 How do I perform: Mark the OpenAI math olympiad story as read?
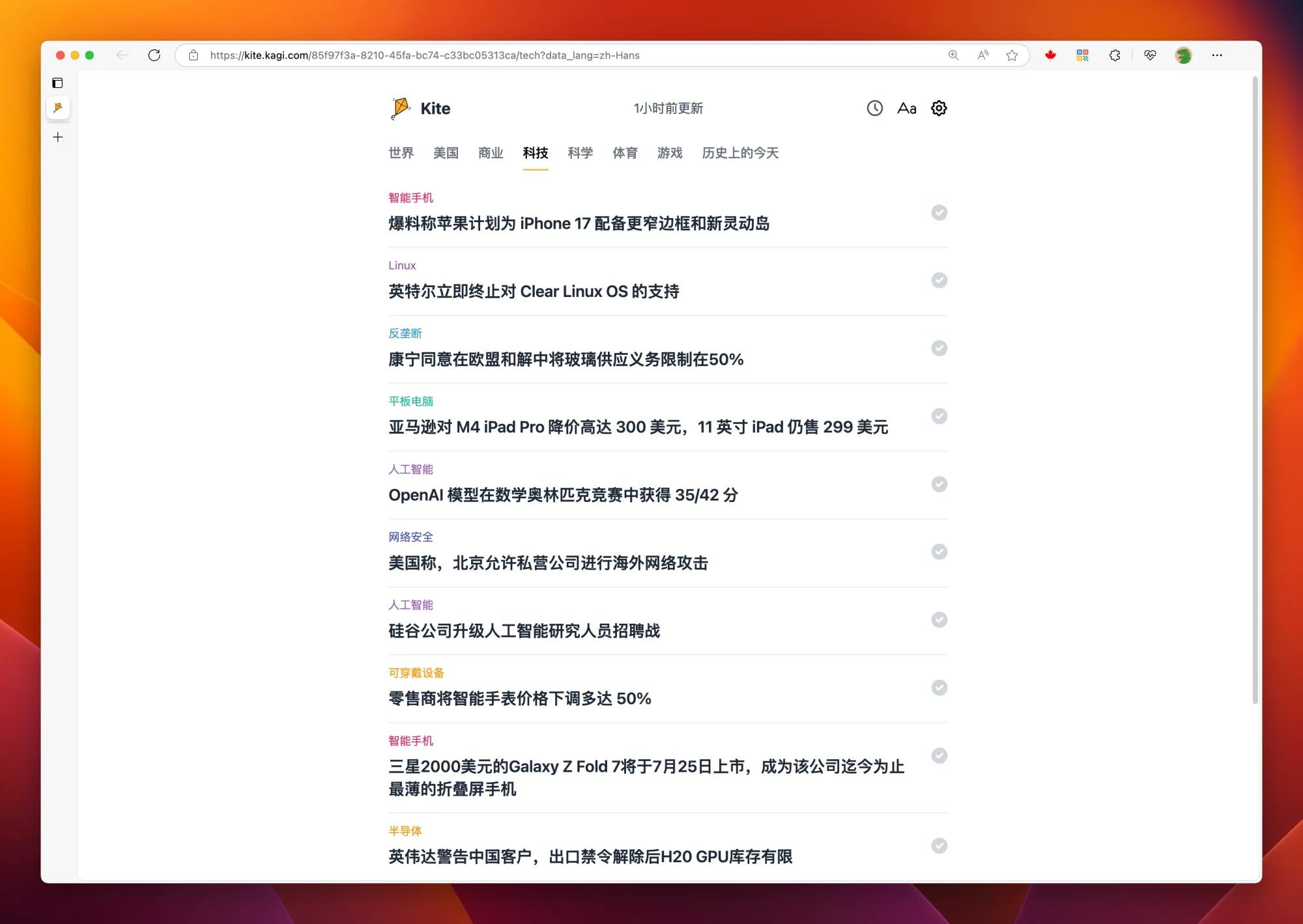939,484
